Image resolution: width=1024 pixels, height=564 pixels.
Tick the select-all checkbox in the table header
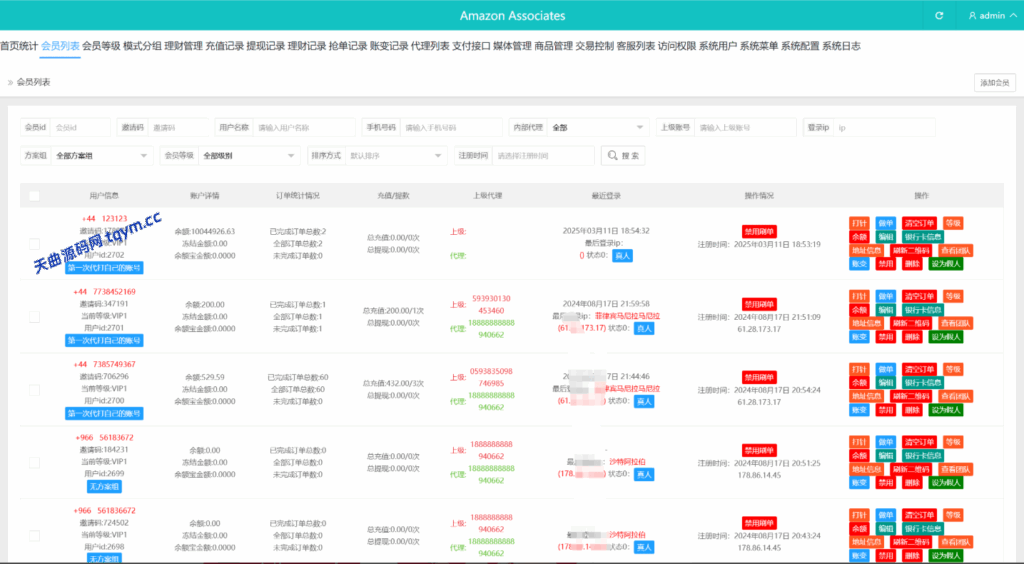click(x=35, y=196)
